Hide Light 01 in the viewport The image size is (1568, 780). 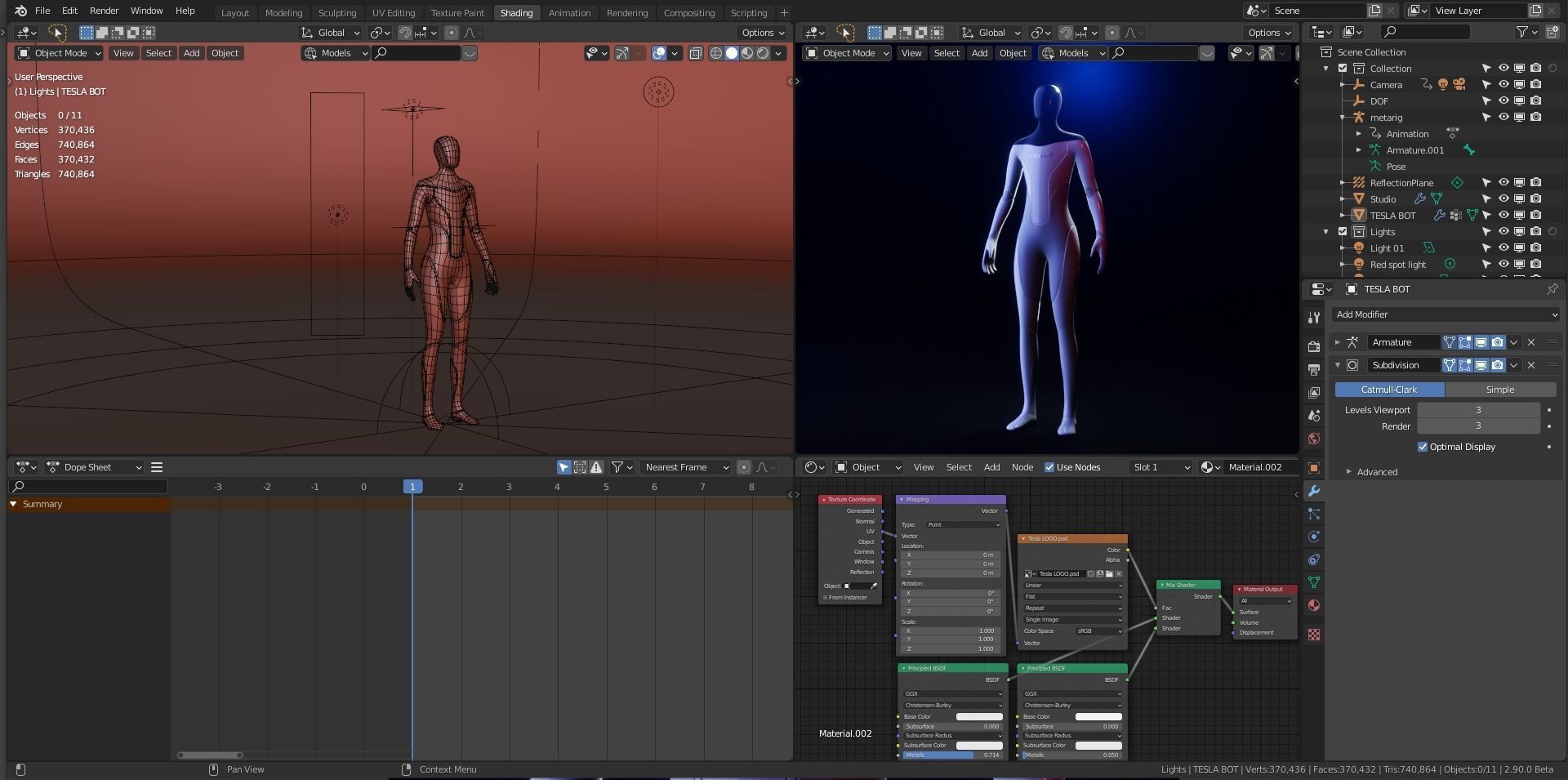click(x=1503, y=248)
